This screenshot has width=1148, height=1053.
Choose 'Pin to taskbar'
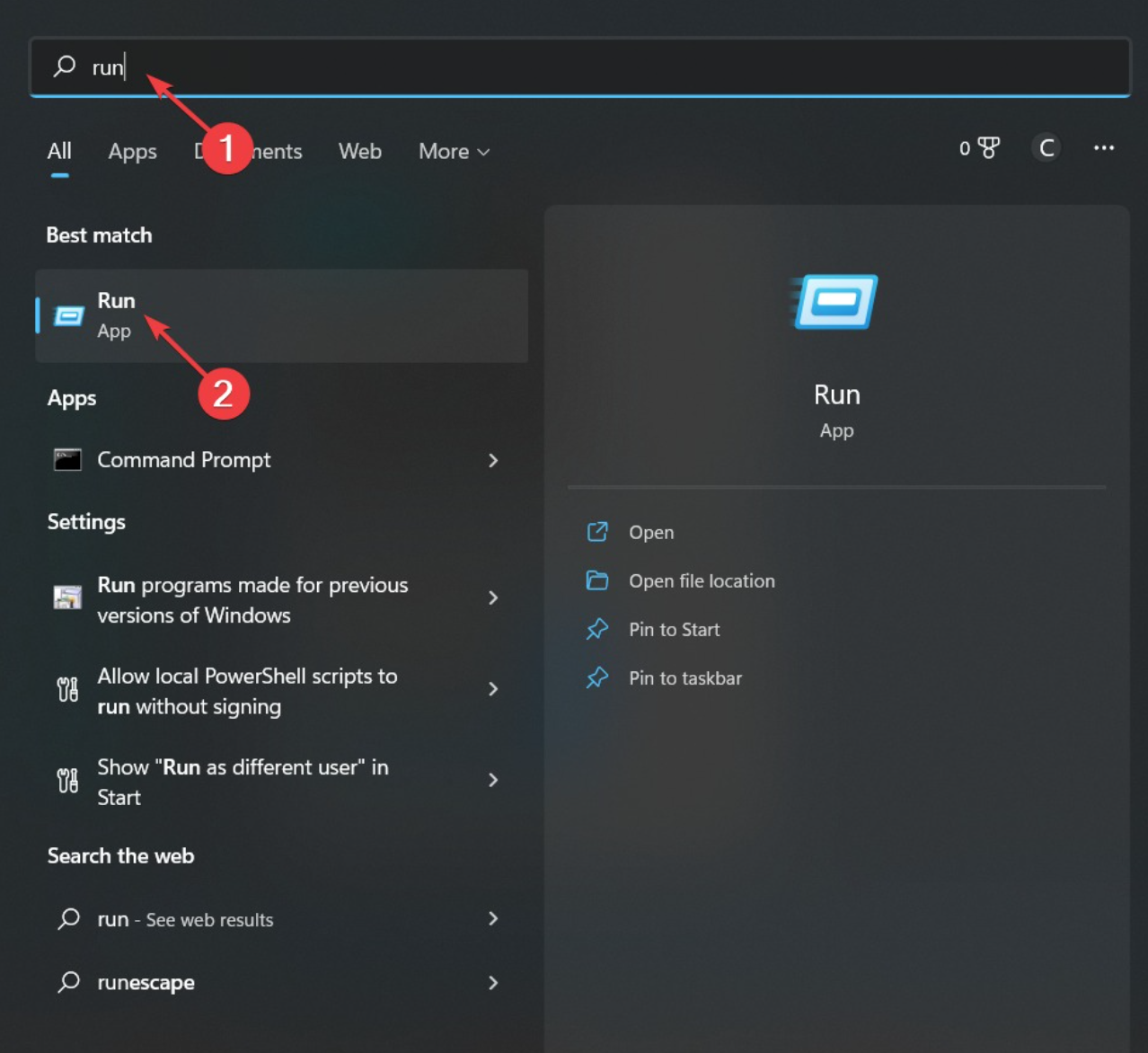(x=685, y=677)
